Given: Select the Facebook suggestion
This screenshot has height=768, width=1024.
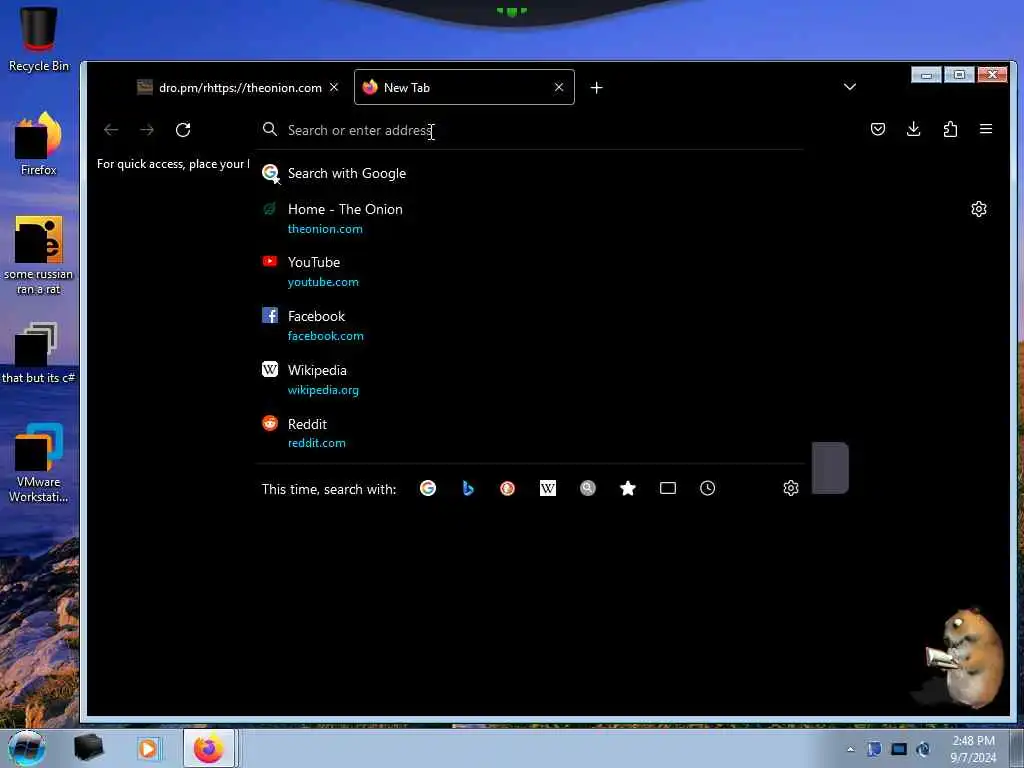Looking at the screenshot, I should 529,325.
